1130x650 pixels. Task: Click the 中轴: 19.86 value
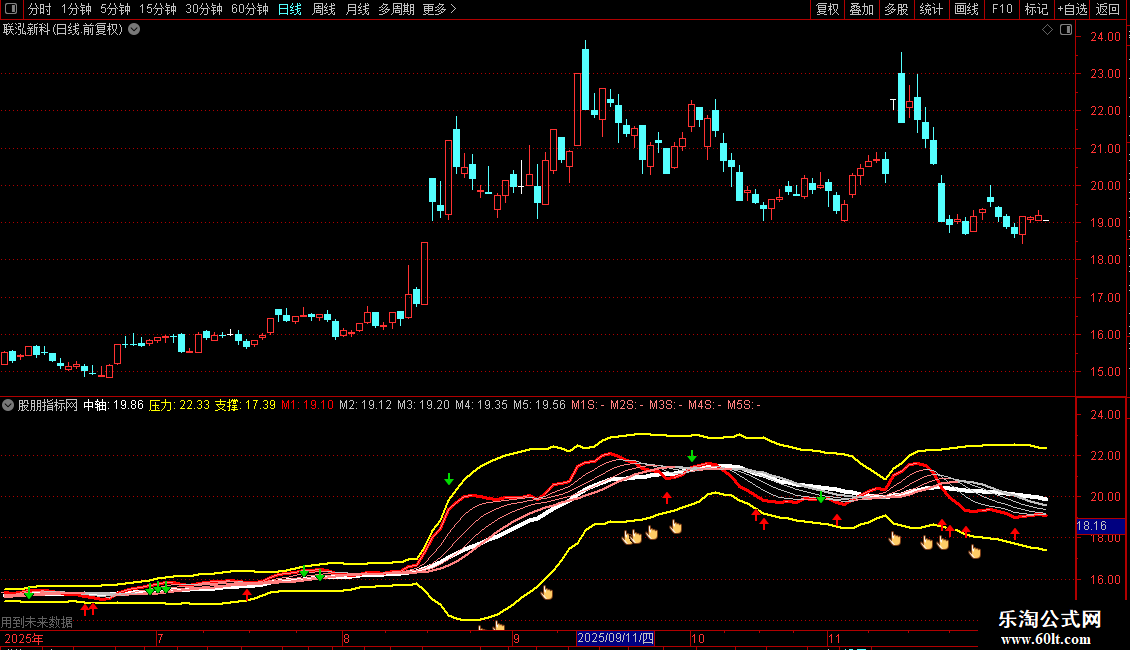[x=113, y=405]
